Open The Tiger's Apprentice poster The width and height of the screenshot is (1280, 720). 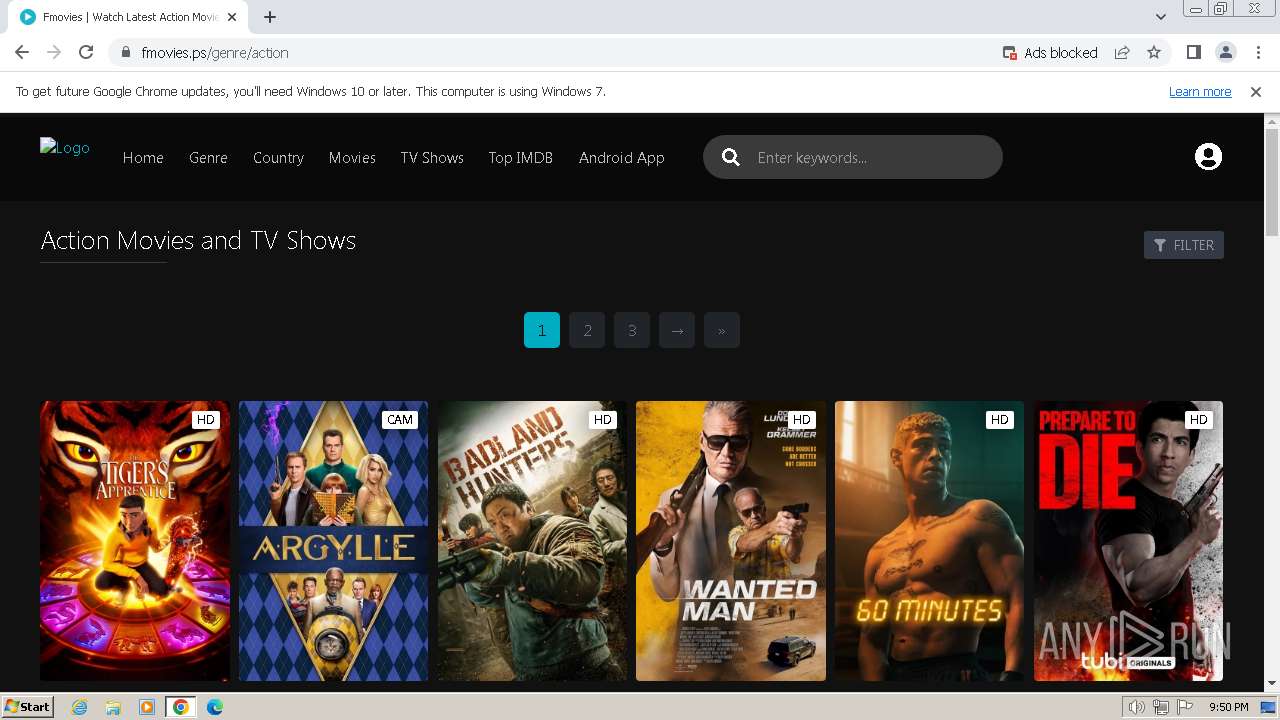click(x=135, y=541)
